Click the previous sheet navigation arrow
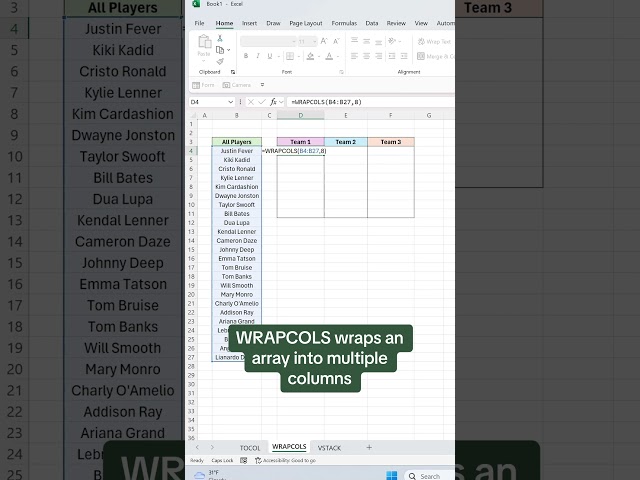640x480 pixels. pyautogui.click(x=198, y=447)
